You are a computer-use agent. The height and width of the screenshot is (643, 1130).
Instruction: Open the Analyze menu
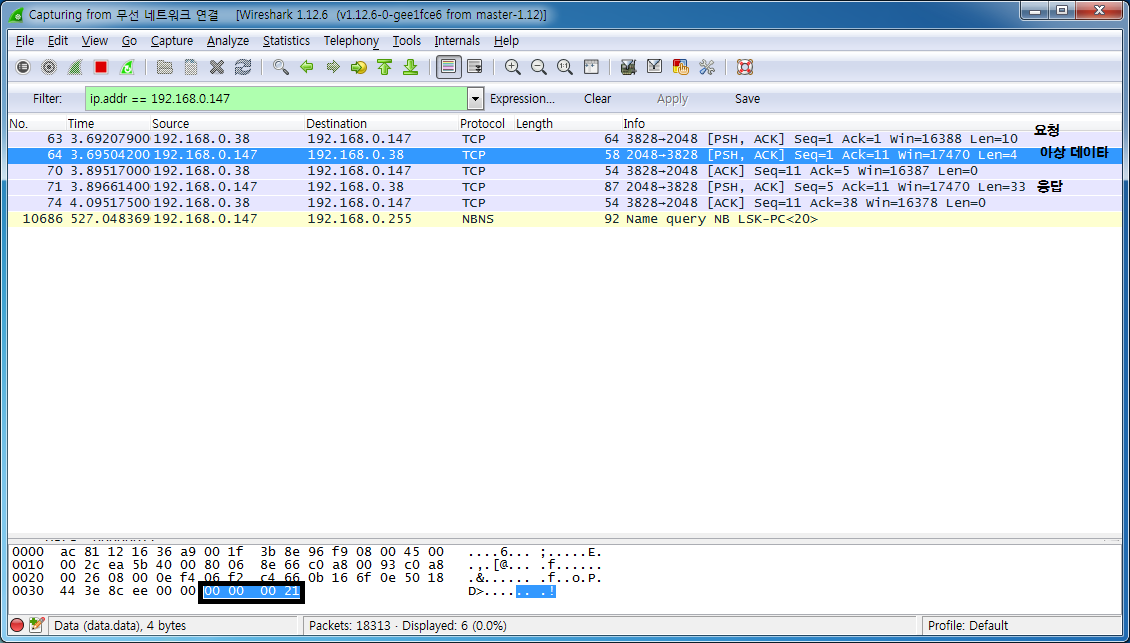[x=228, y=41]
